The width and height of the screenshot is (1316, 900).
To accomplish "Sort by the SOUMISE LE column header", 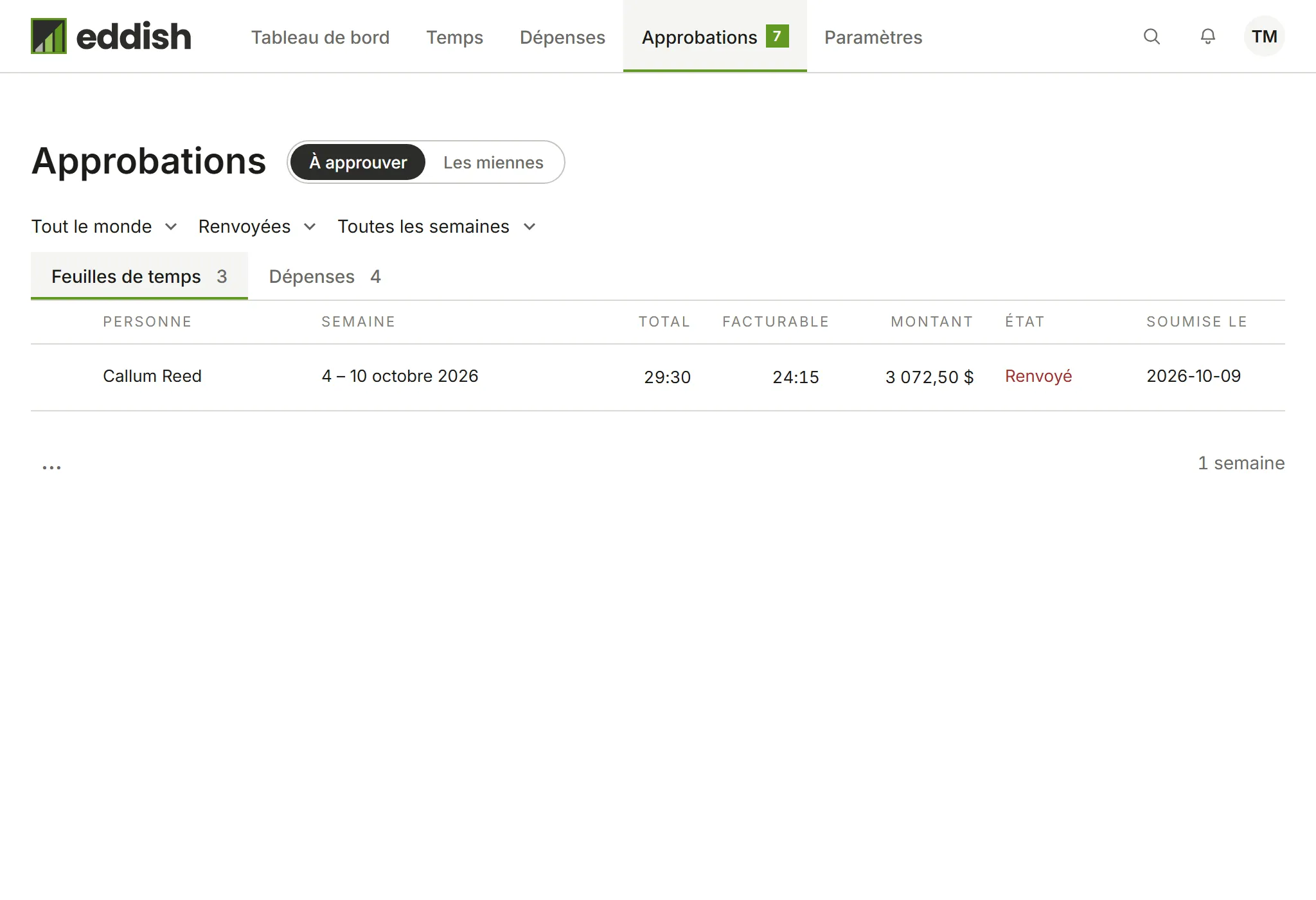I will pyautogui.click(x=1196, y=321).
